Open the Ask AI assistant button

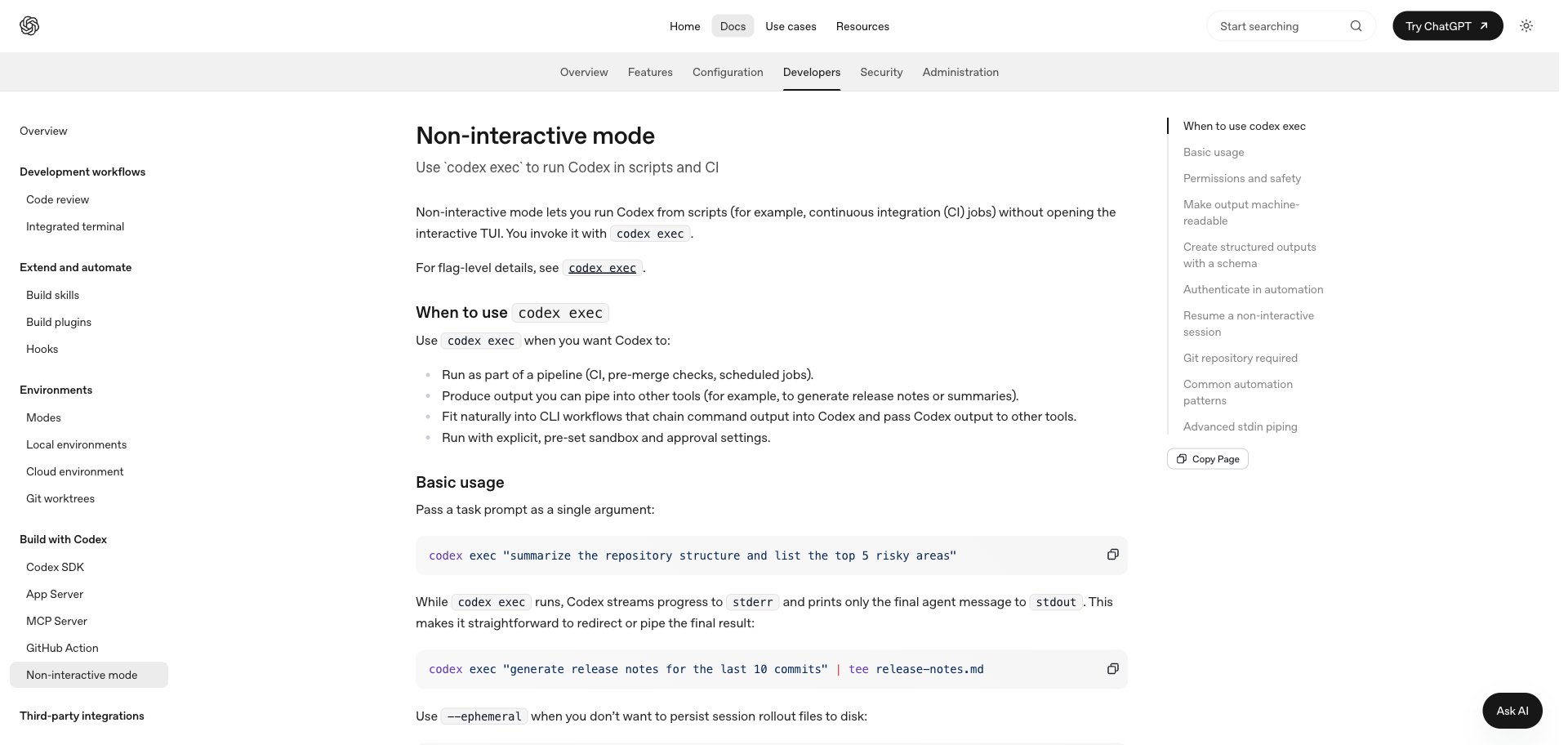1512,711
